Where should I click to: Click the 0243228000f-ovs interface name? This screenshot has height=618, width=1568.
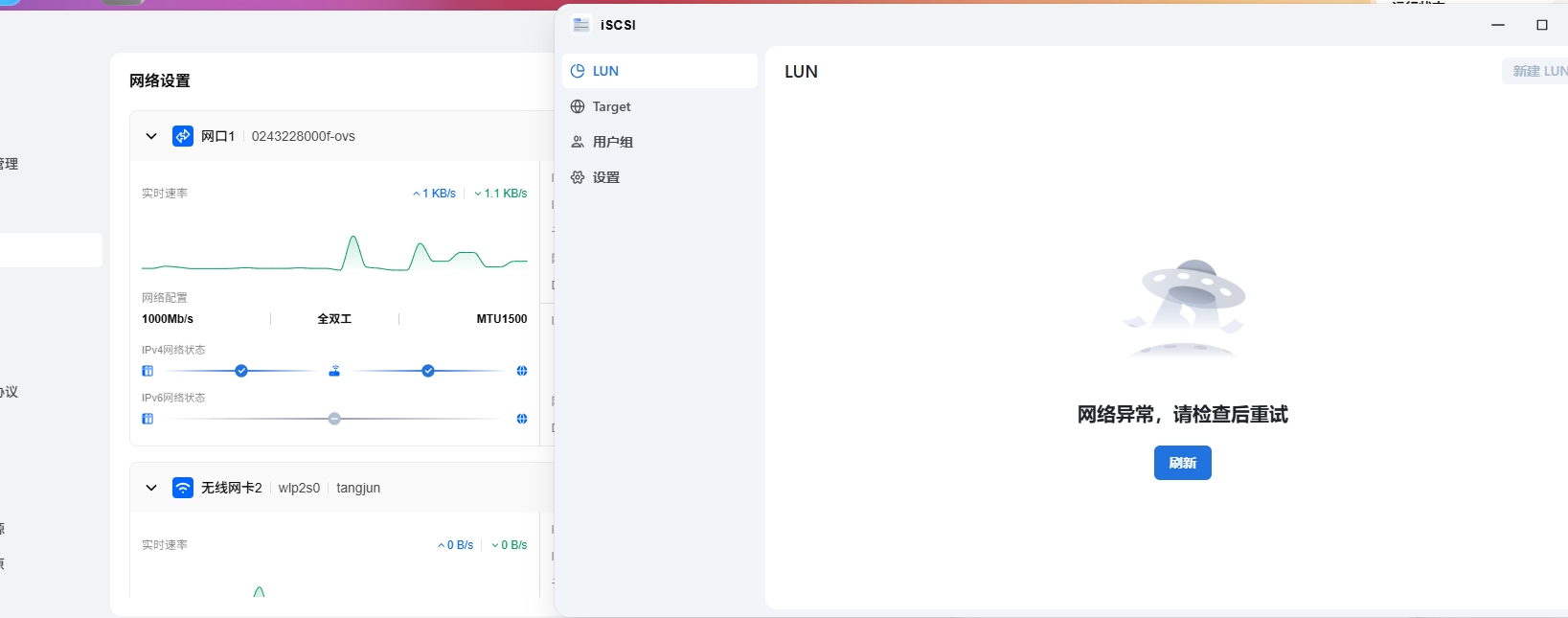click(x=304, y=136)
